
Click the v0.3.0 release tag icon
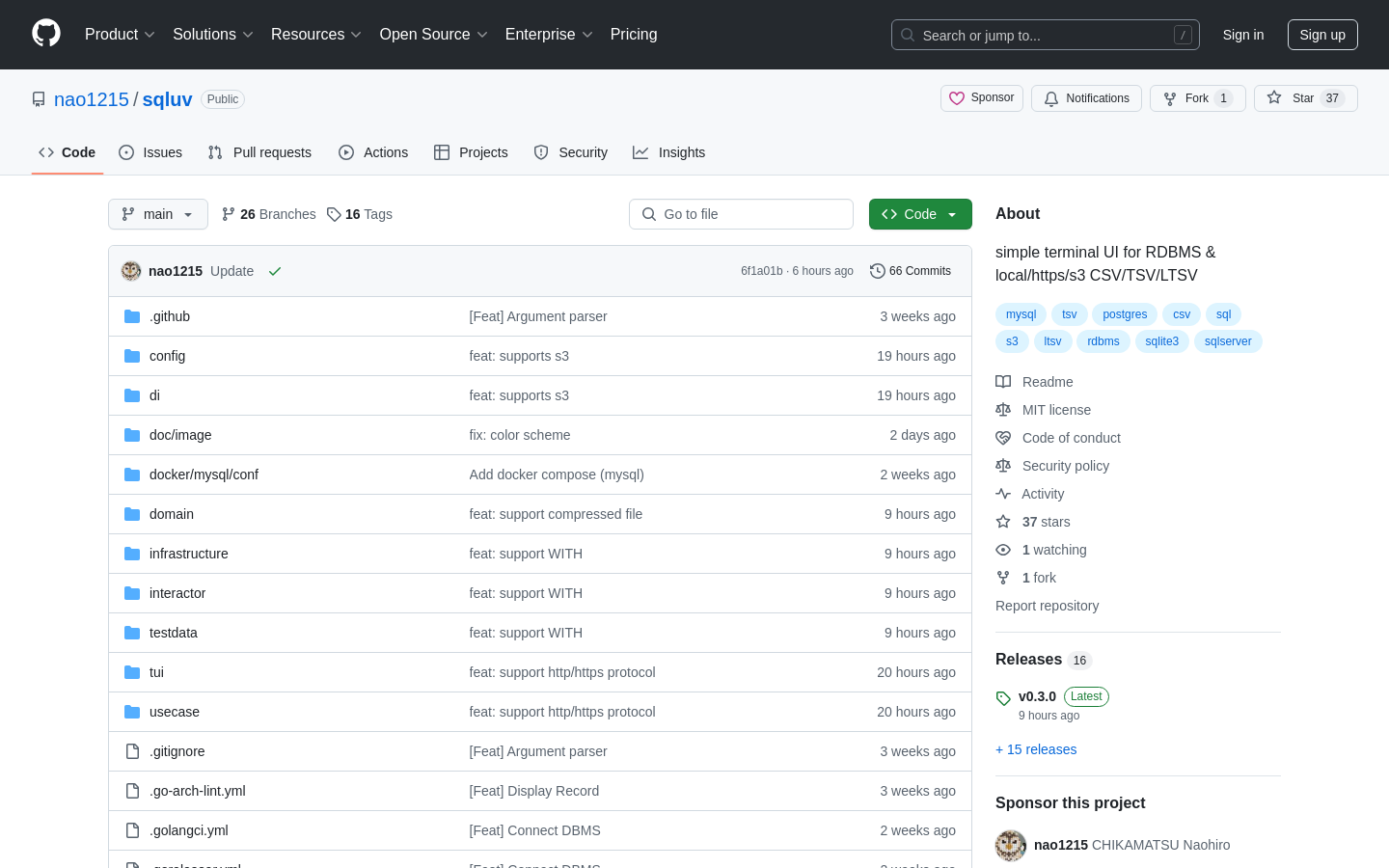coord(1003,698)
